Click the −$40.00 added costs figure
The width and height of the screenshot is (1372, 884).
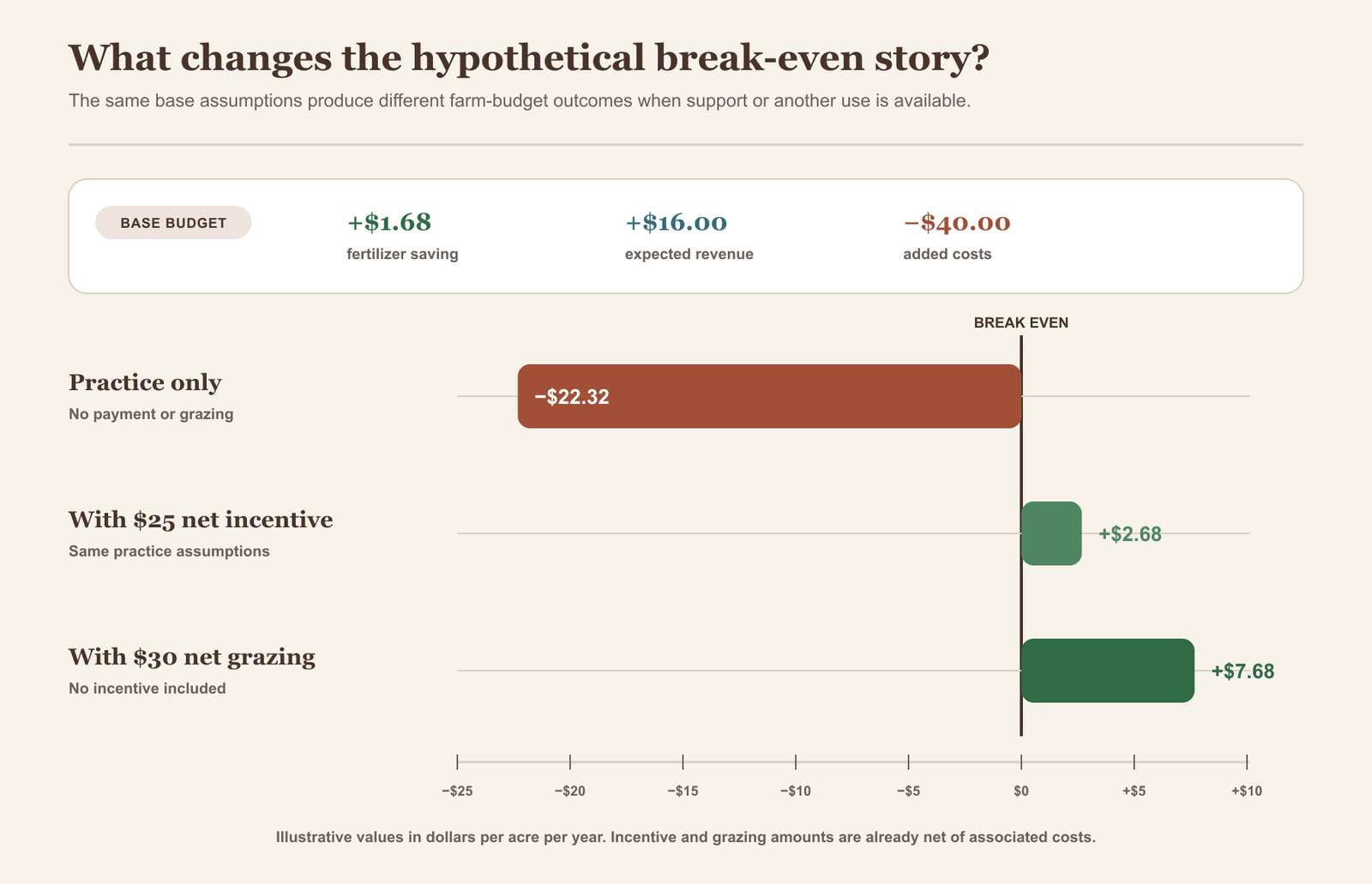[957, 223]
